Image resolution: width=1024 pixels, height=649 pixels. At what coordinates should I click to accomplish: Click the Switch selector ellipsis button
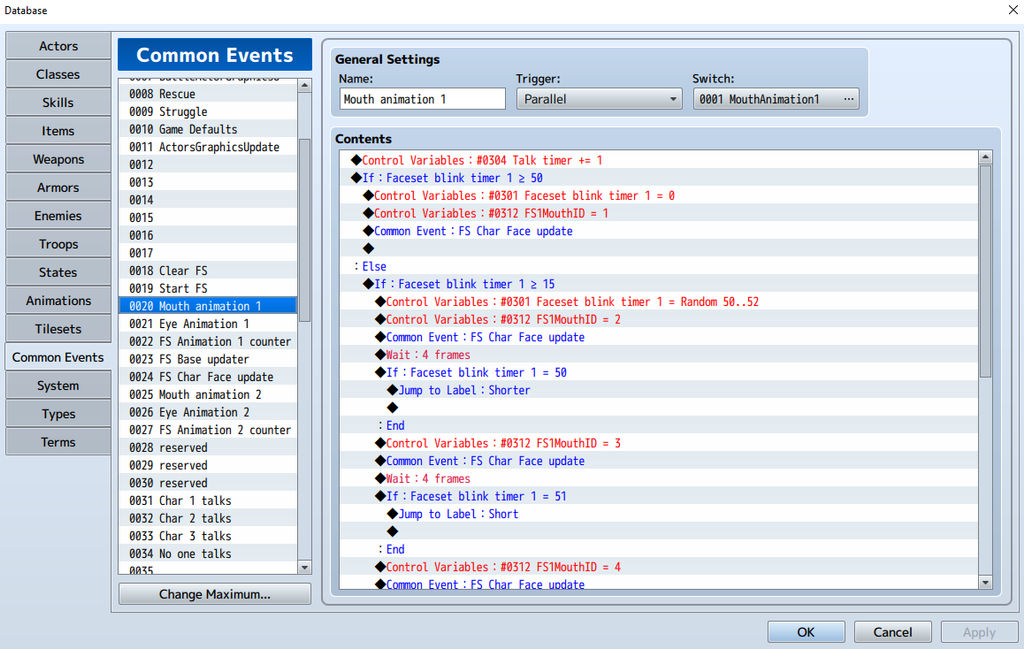pos(849,99)
